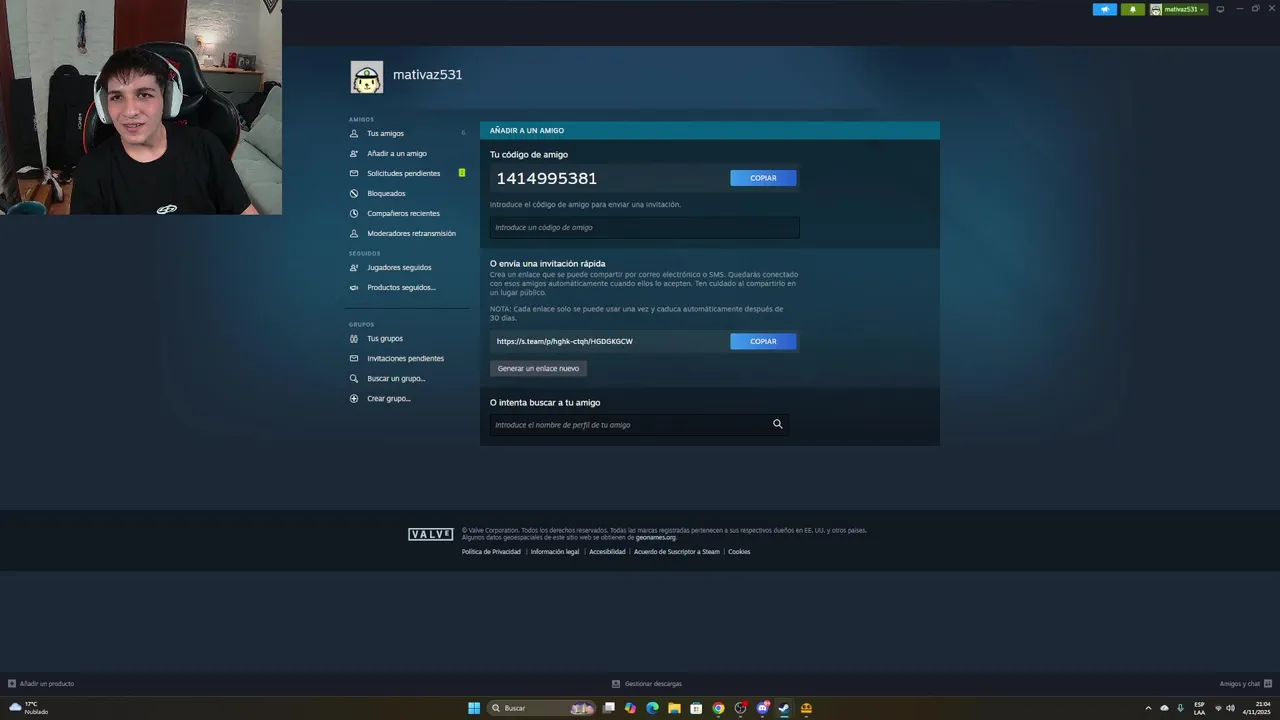This screenshot has height=720, width=1280.
Task: Open Tus amigos in the sidebar
Action: coord(385,133)
